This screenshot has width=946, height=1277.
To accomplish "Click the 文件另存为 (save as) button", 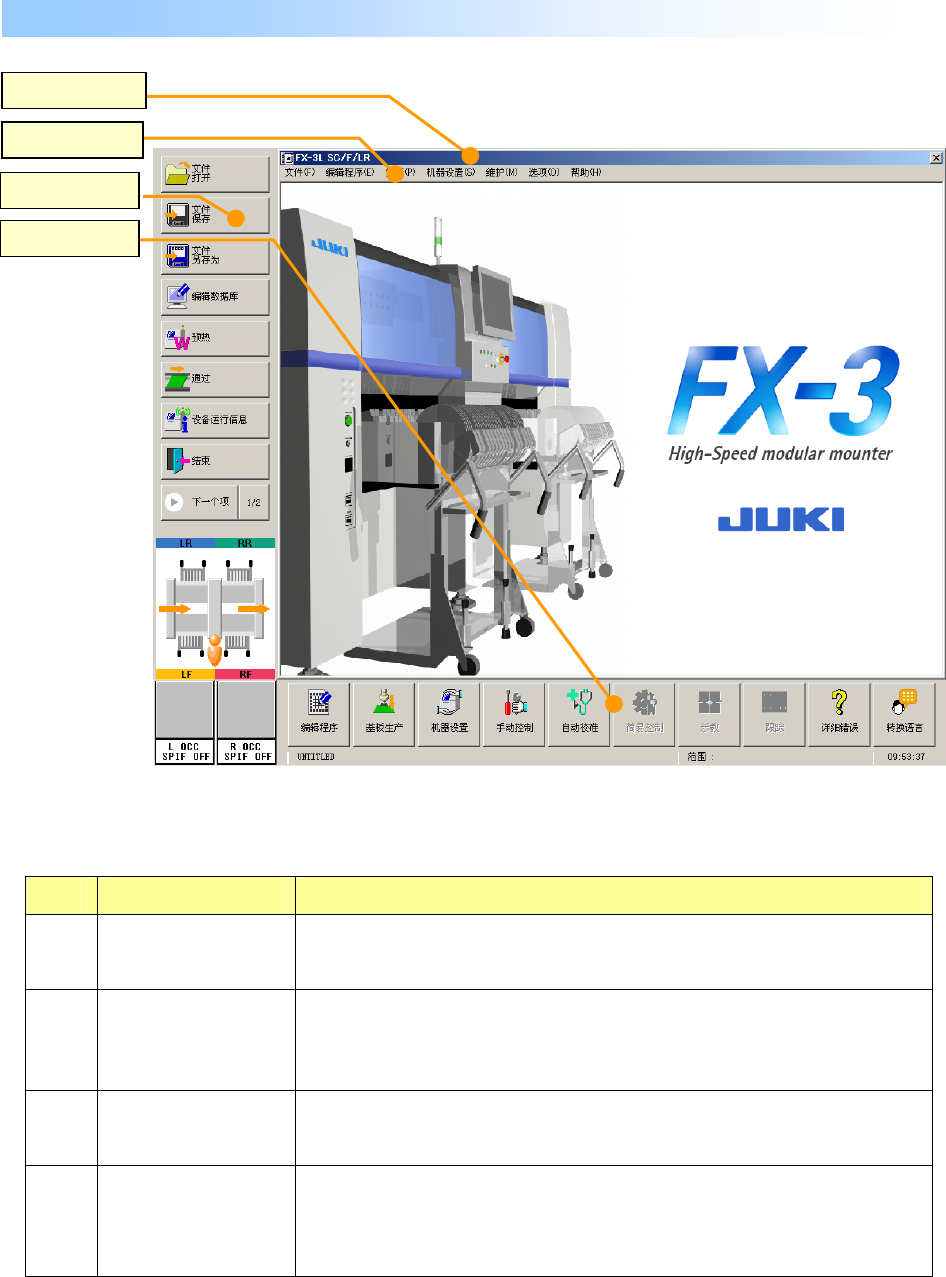I will 215,256.
